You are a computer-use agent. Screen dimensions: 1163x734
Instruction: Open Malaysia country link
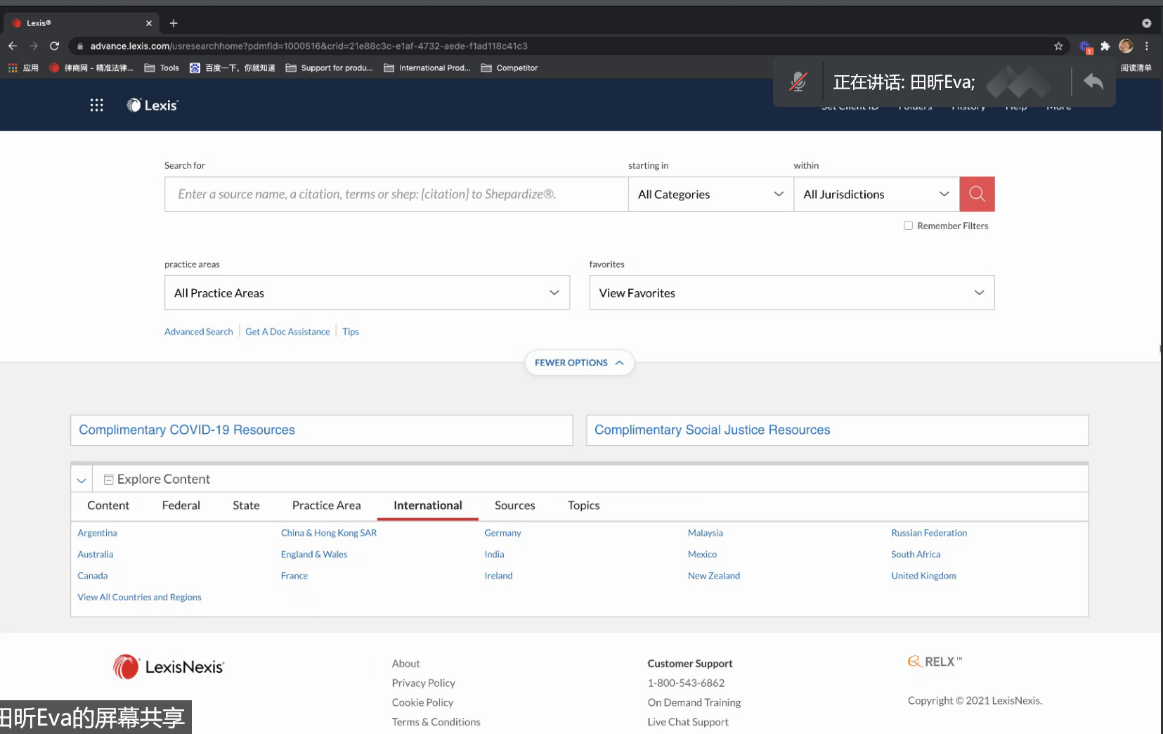[705, 533]
